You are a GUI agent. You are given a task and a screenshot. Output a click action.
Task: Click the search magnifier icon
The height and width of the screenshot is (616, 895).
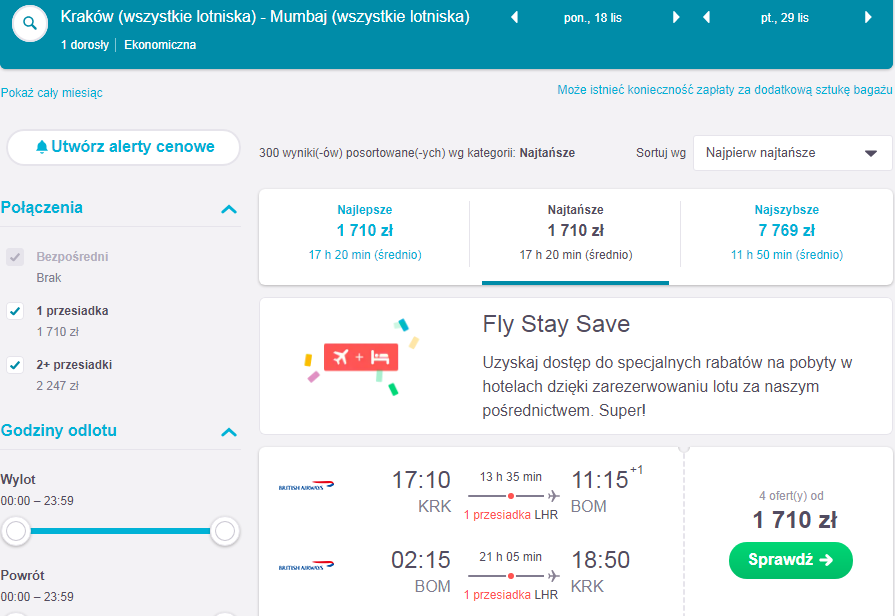coord(30,23)
